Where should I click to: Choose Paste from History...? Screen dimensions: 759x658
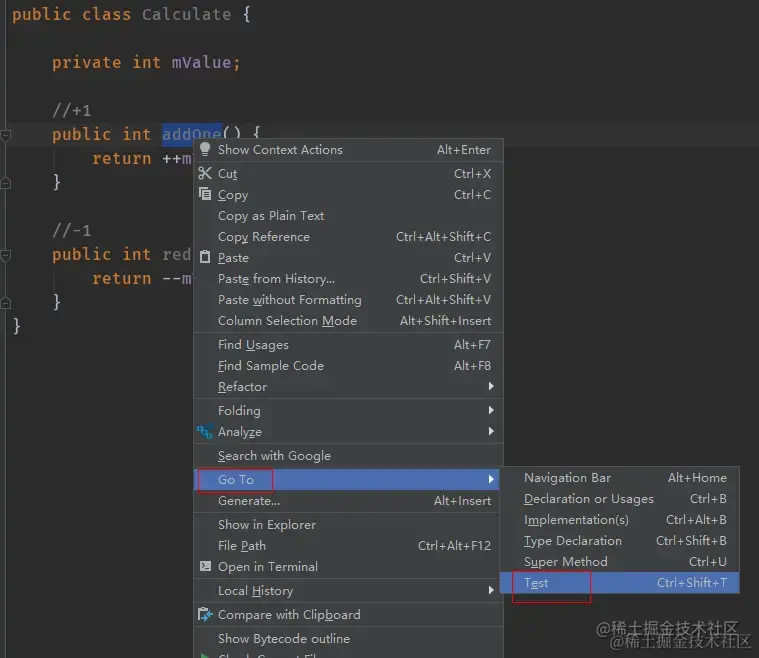pos(349,278)
